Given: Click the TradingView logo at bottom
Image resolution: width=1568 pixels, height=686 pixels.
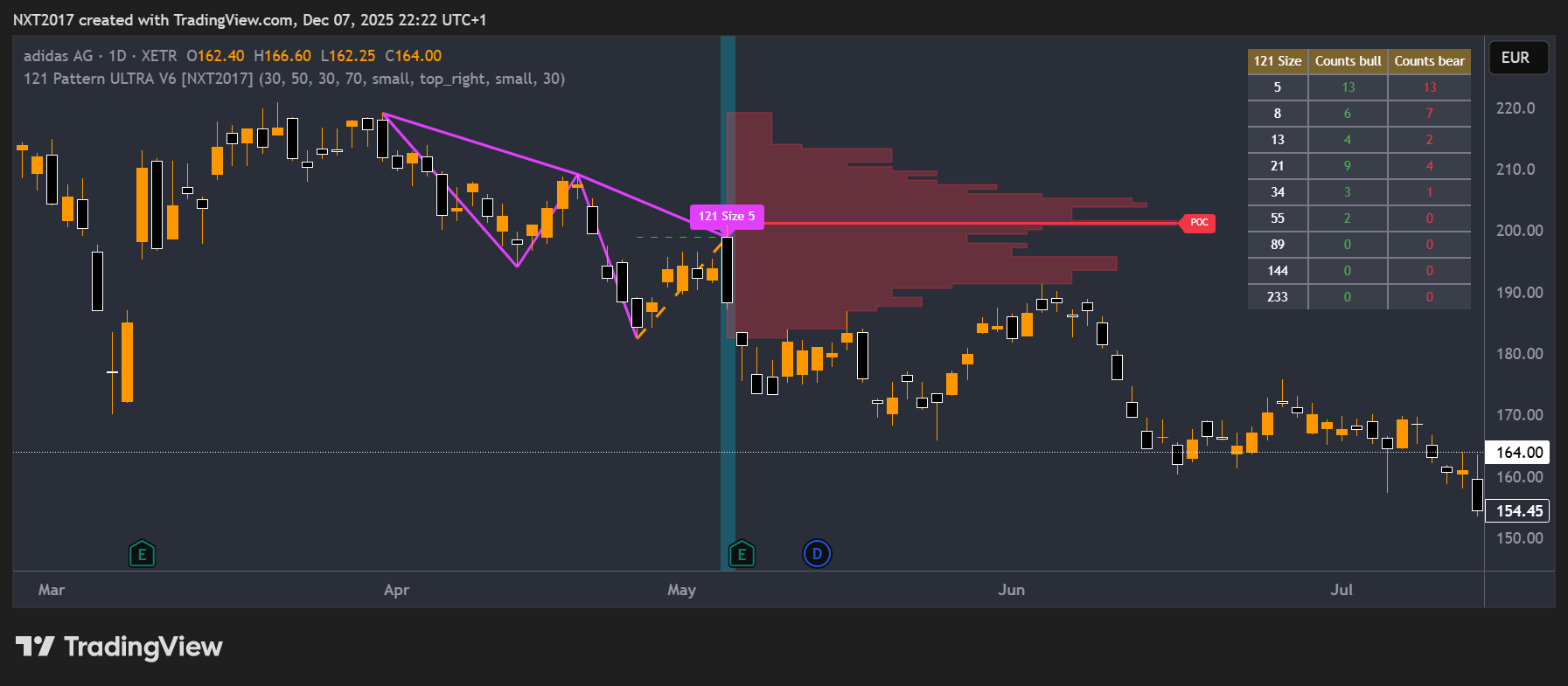Looking at the screenshot, I should 120,647.
